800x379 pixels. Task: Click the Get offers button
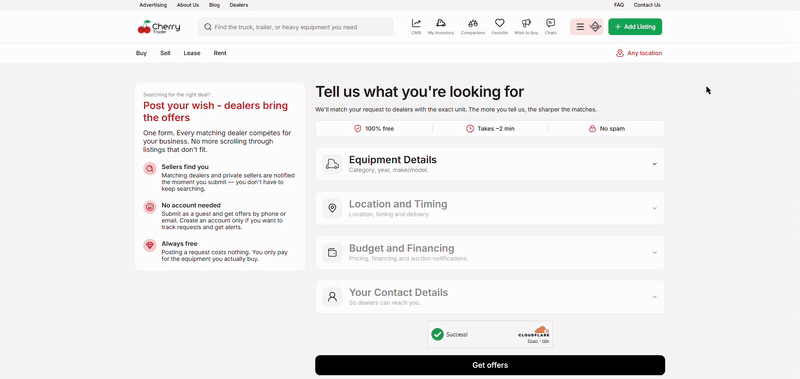490,365
